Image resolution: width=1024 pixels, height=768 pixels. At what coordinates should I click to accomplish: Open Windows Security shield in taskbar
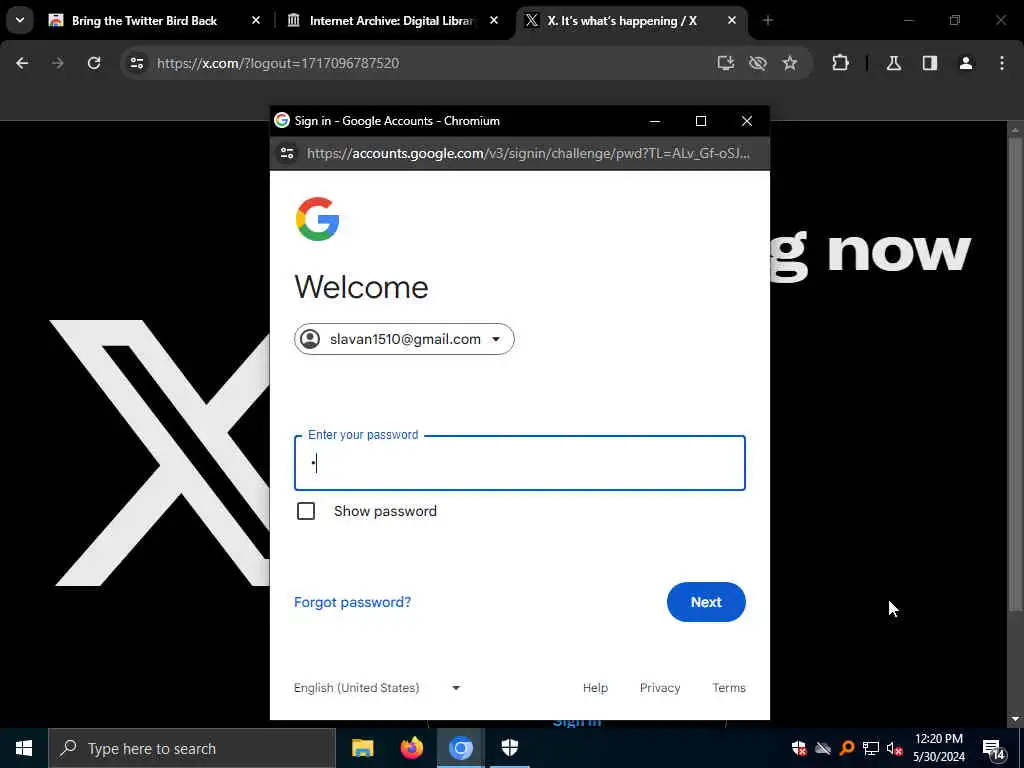click(x=509, y=748)
